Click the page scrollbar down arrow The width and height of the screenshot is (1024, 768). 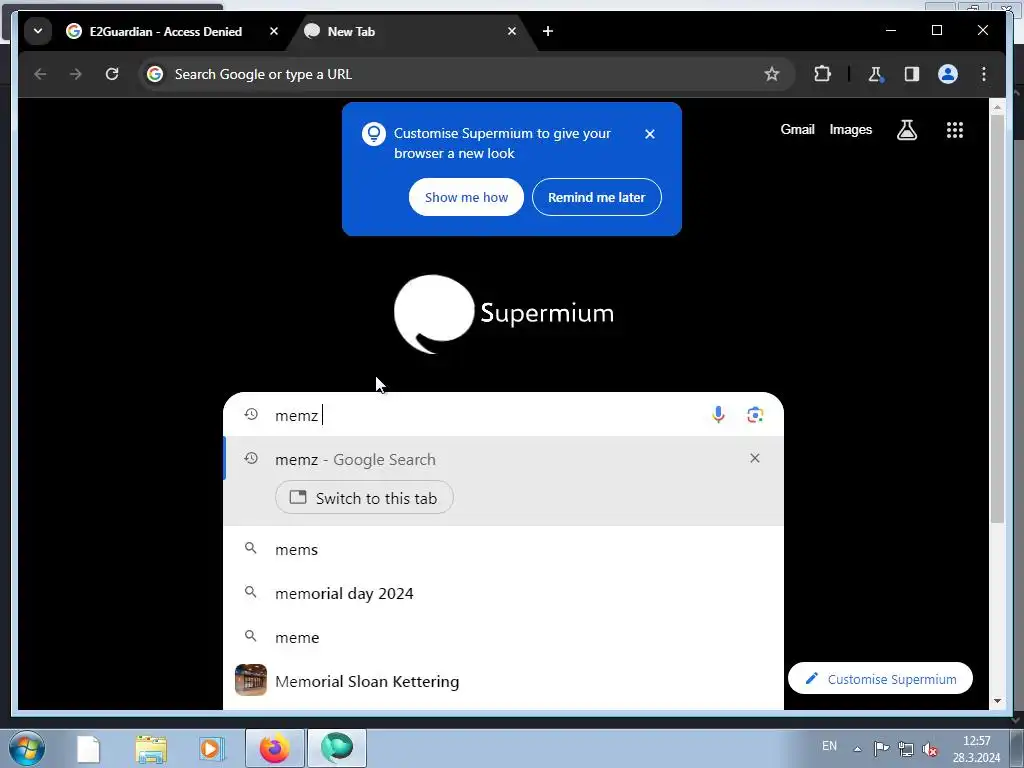[997, 701]
